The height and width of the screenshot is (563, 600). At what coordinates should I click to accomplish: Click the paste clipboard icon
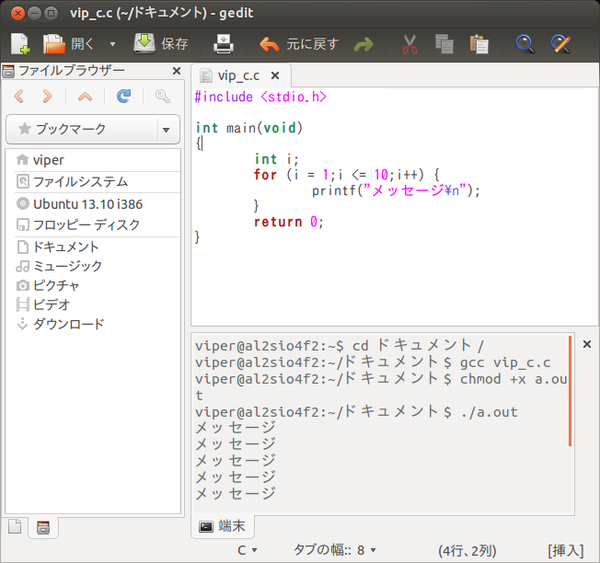tap(479, 44)
